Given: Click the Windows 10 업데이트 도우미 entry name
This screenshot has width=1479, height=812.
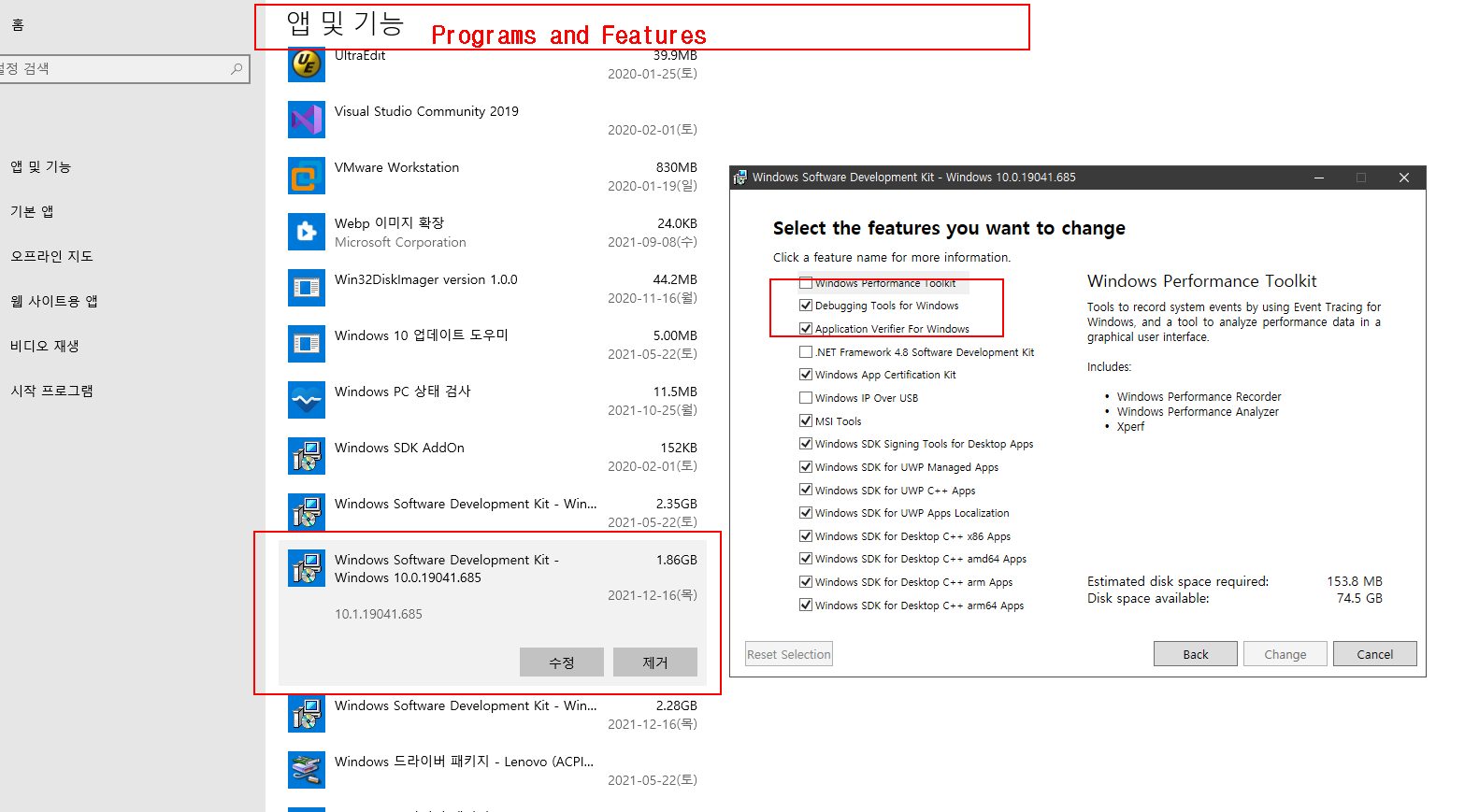Looking at the screenshot, I should [422, 335].
